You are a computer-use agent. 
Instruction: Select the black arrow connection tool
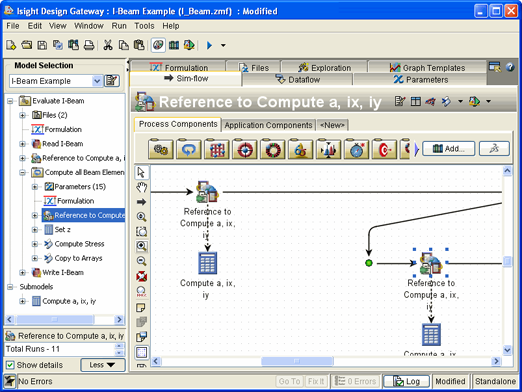tap(141, 202)
